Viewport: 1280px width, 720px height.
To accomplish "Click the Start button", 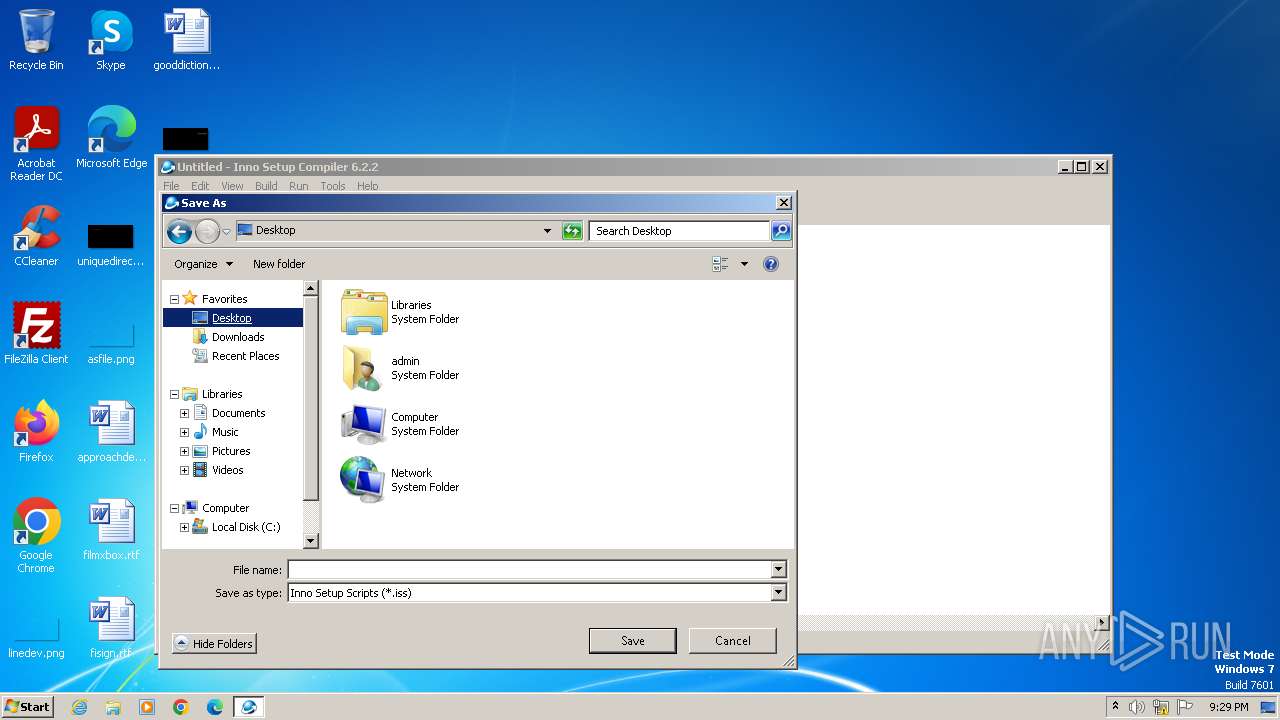I will point(27,707).
